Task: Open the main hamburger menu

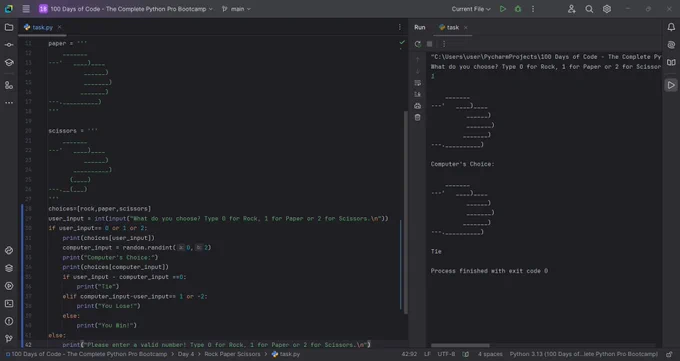Action: 26,9
